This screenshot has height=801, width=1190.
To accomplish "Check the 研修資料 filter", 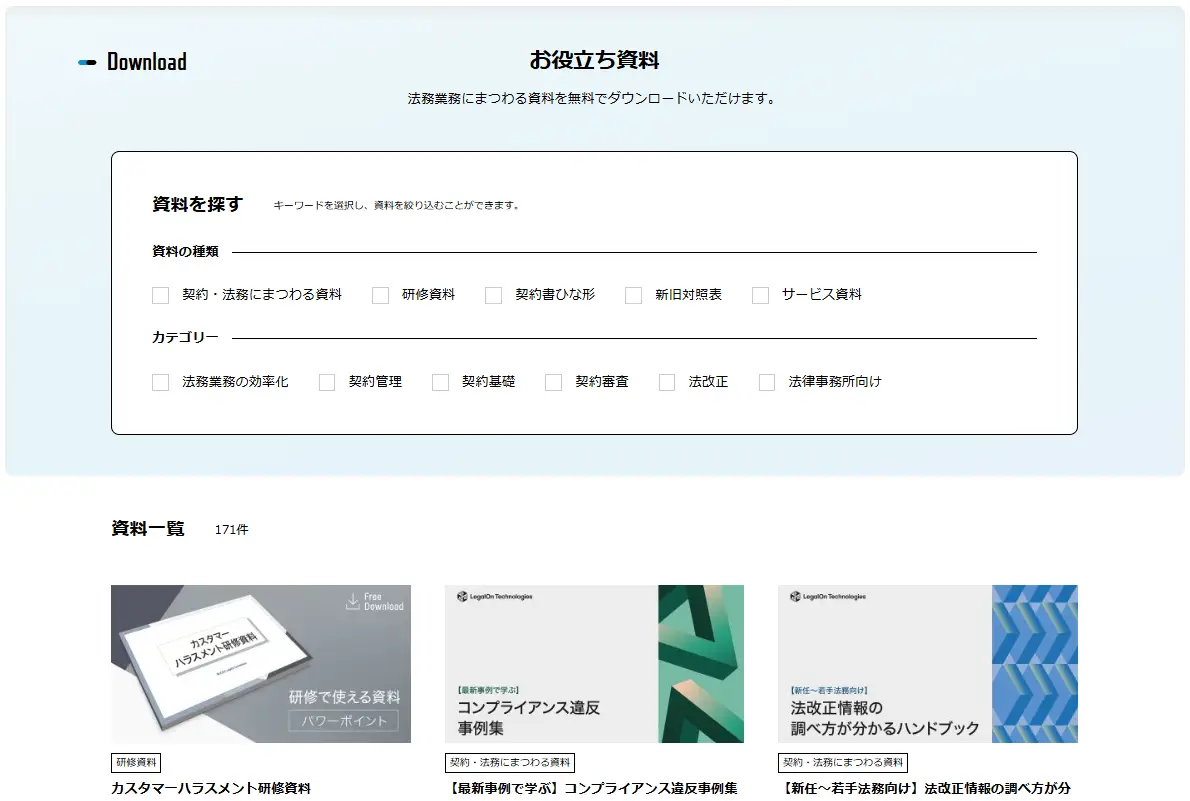I will (x=380, y=294).
